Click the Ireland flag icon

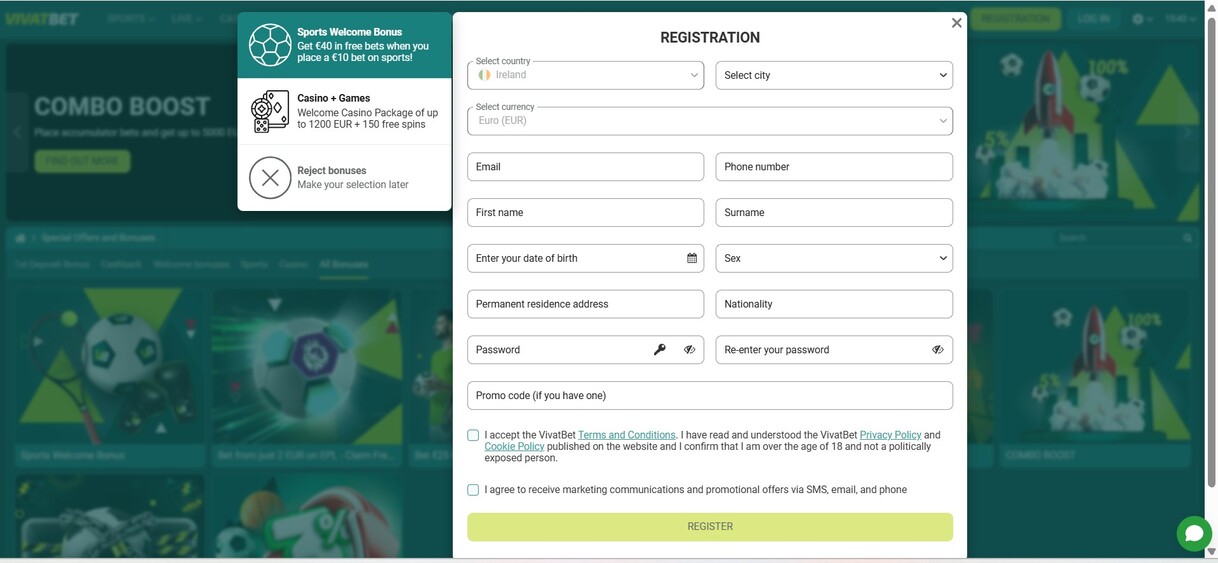484,75
